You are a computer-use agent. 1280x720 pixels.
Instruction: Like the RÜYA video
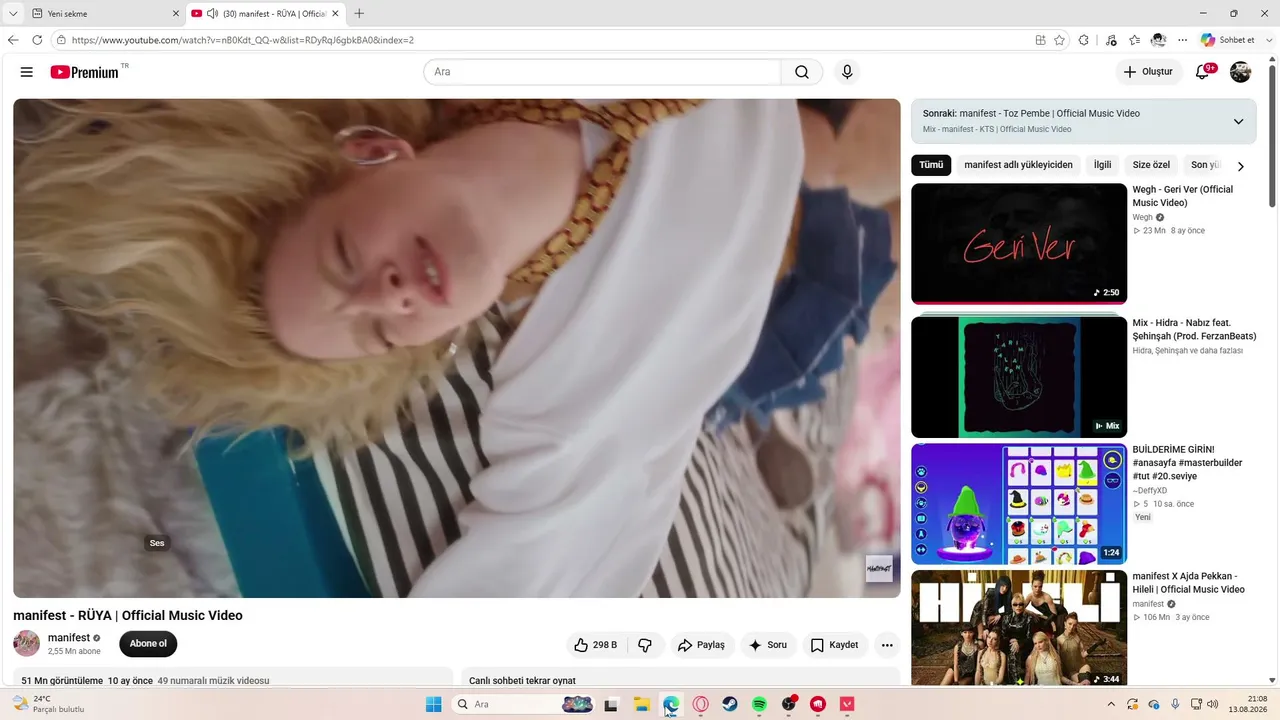tap(595, 645)
